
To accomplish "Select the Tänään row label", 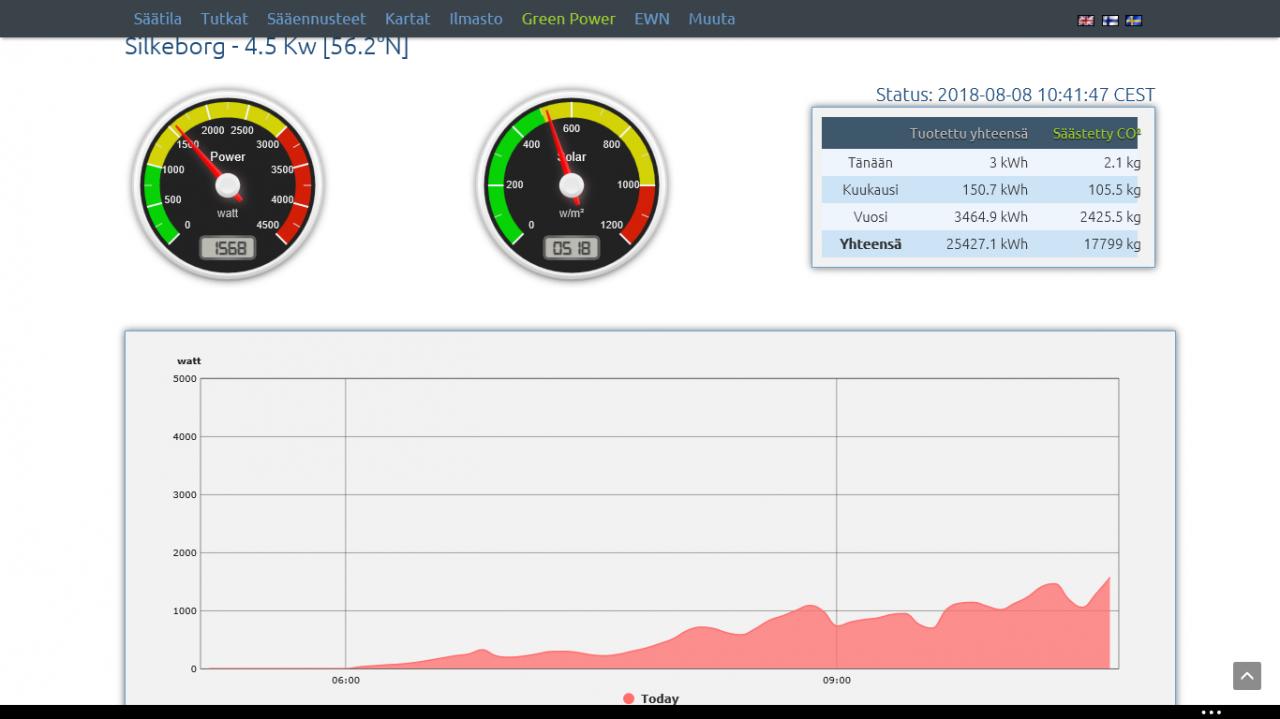I will click(x=871, y=163).
